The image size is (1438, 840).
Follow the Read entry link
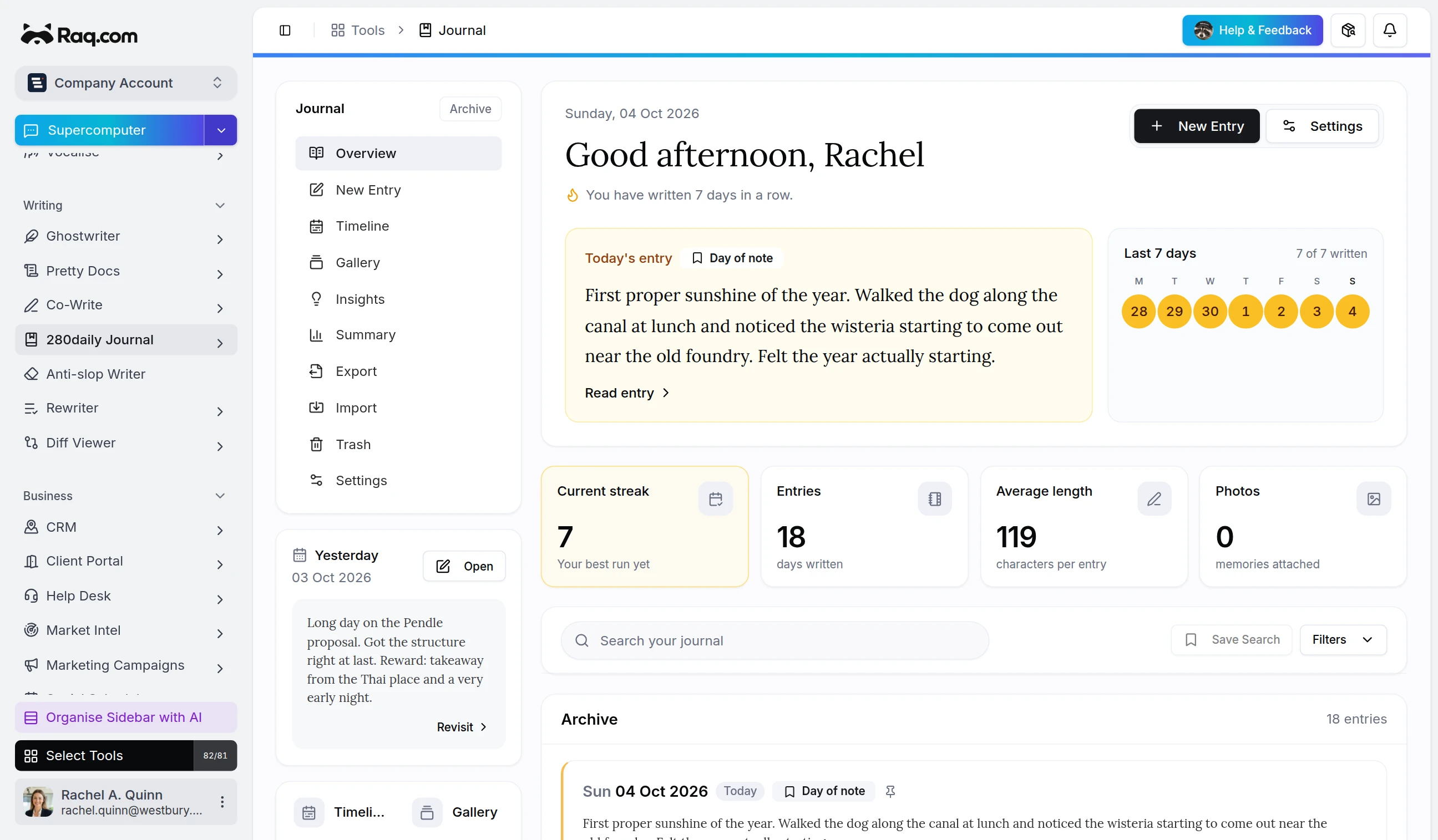[x=626, y=393]
